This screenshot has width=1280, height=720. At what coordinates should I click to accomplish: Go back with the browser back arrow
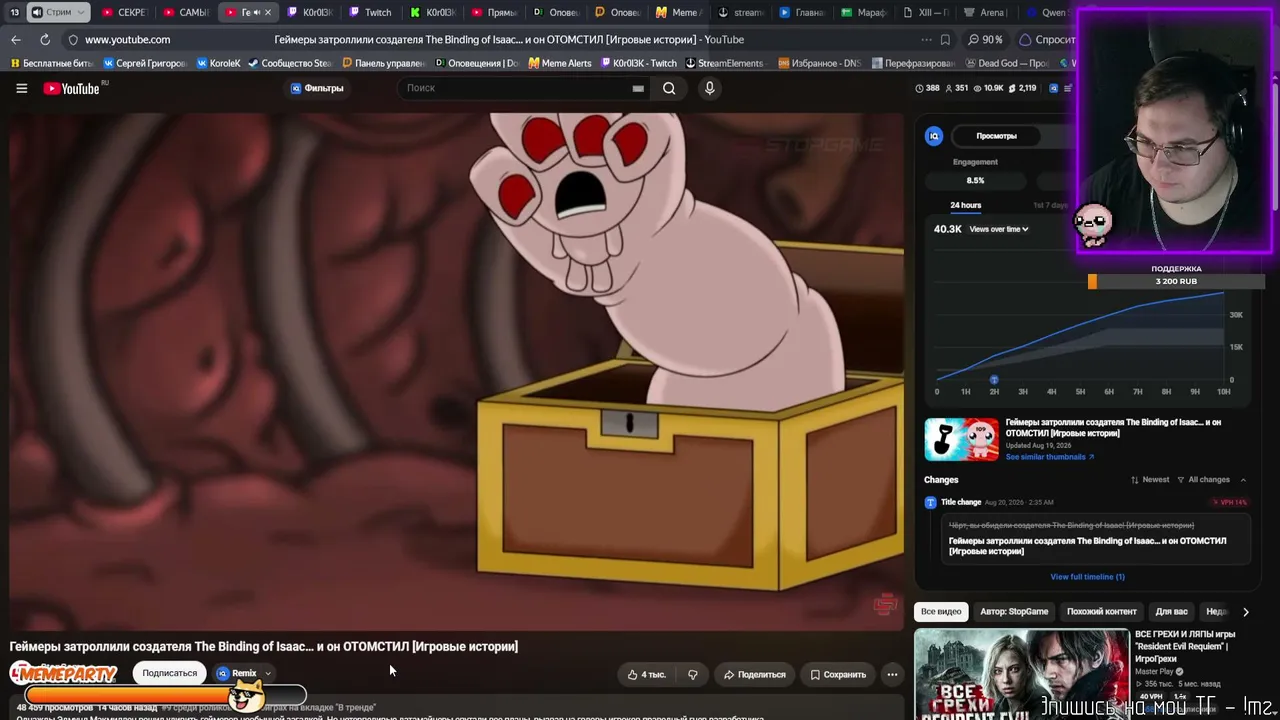(x=15, y=39)
